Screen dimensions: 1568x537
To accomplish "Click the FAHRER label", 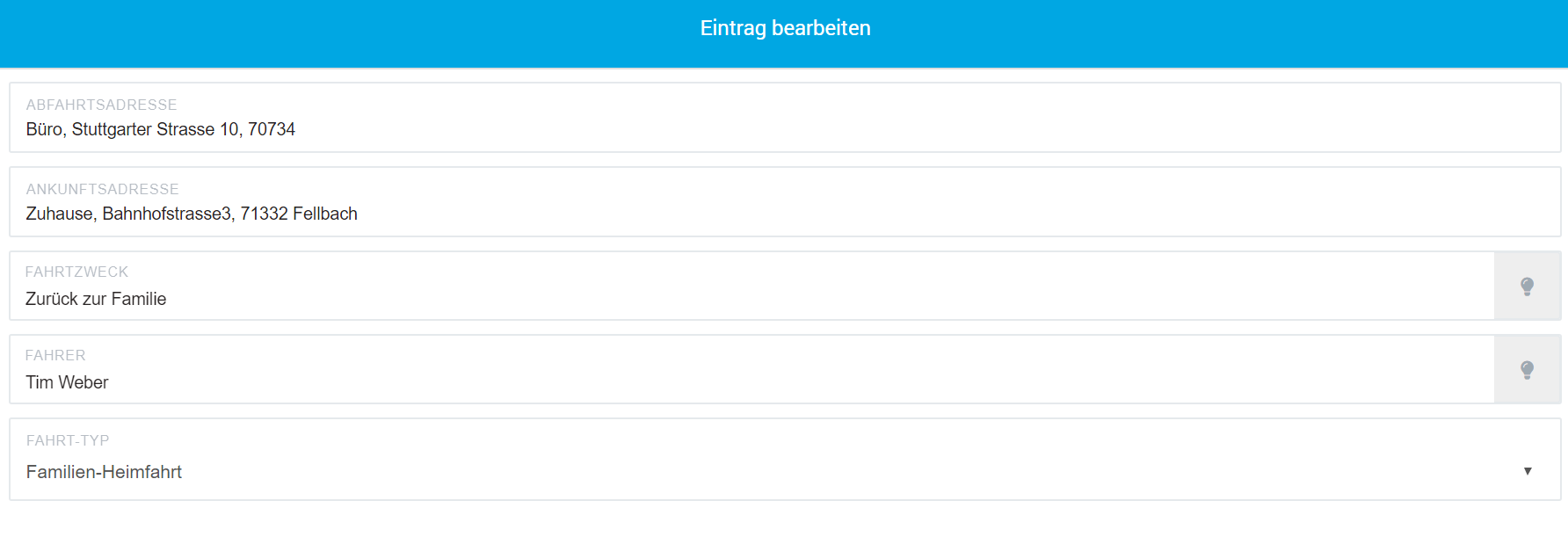I will pyautogui.click(x=55, y=355).
